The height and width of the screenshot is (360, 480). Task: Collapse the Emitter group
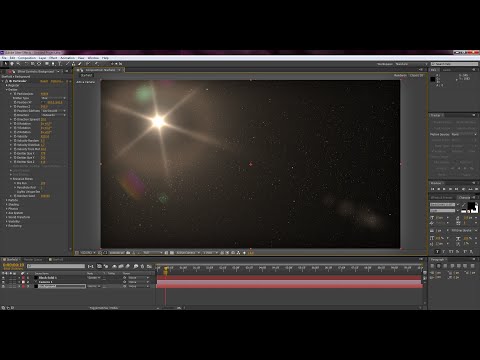(x=6, y=90)
